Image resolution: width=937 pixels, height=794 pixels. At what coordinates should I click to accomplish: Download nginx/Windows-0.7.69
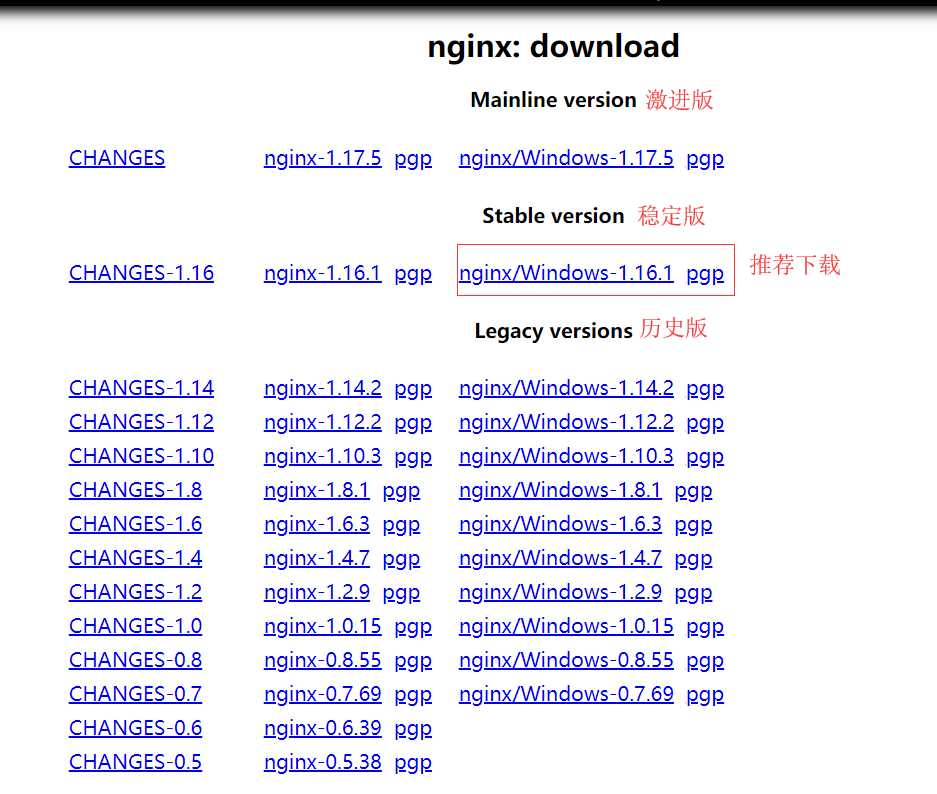(566, 695)
